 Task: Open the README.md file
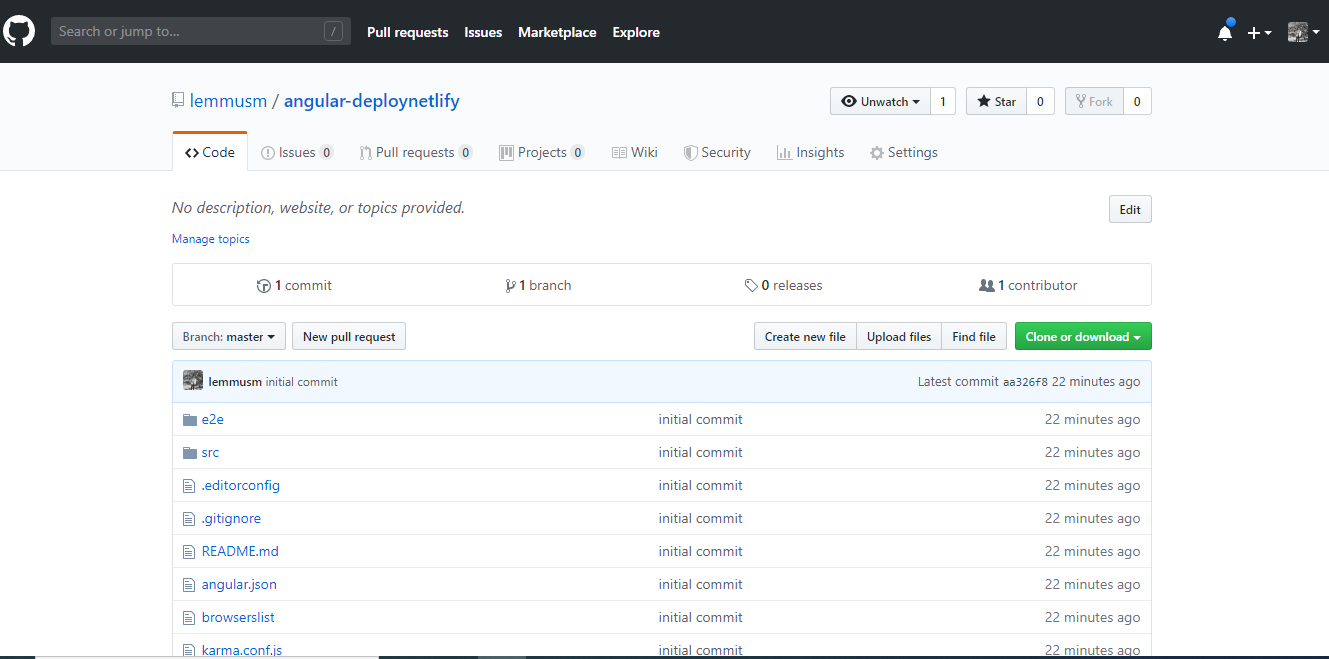click(x=240, y=551)
